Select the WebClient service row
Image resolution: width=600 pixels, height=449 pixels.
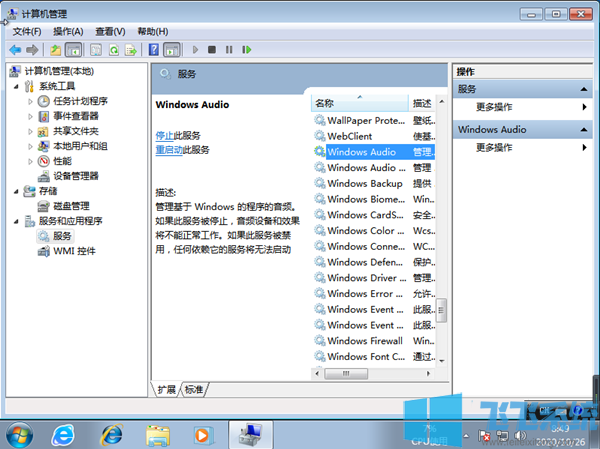tap(374, 136)
